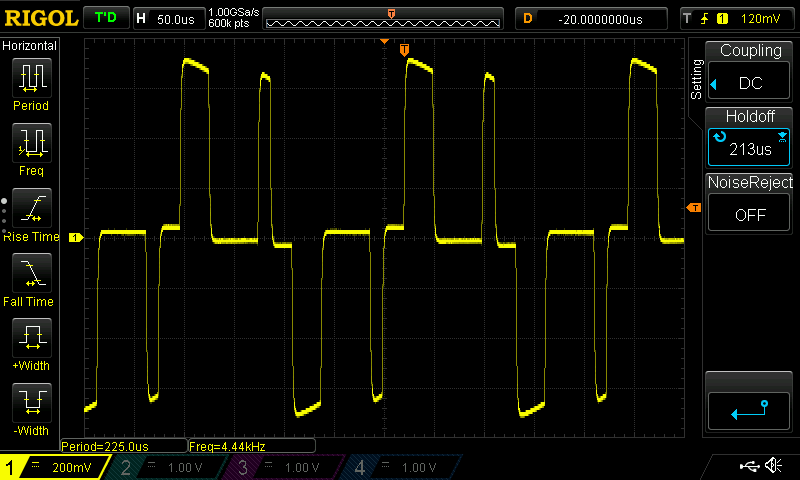This screenshot has height=480, width=800.
Task: Click the 1.00GSa/s sample rate text
Action: click(234, 12)
